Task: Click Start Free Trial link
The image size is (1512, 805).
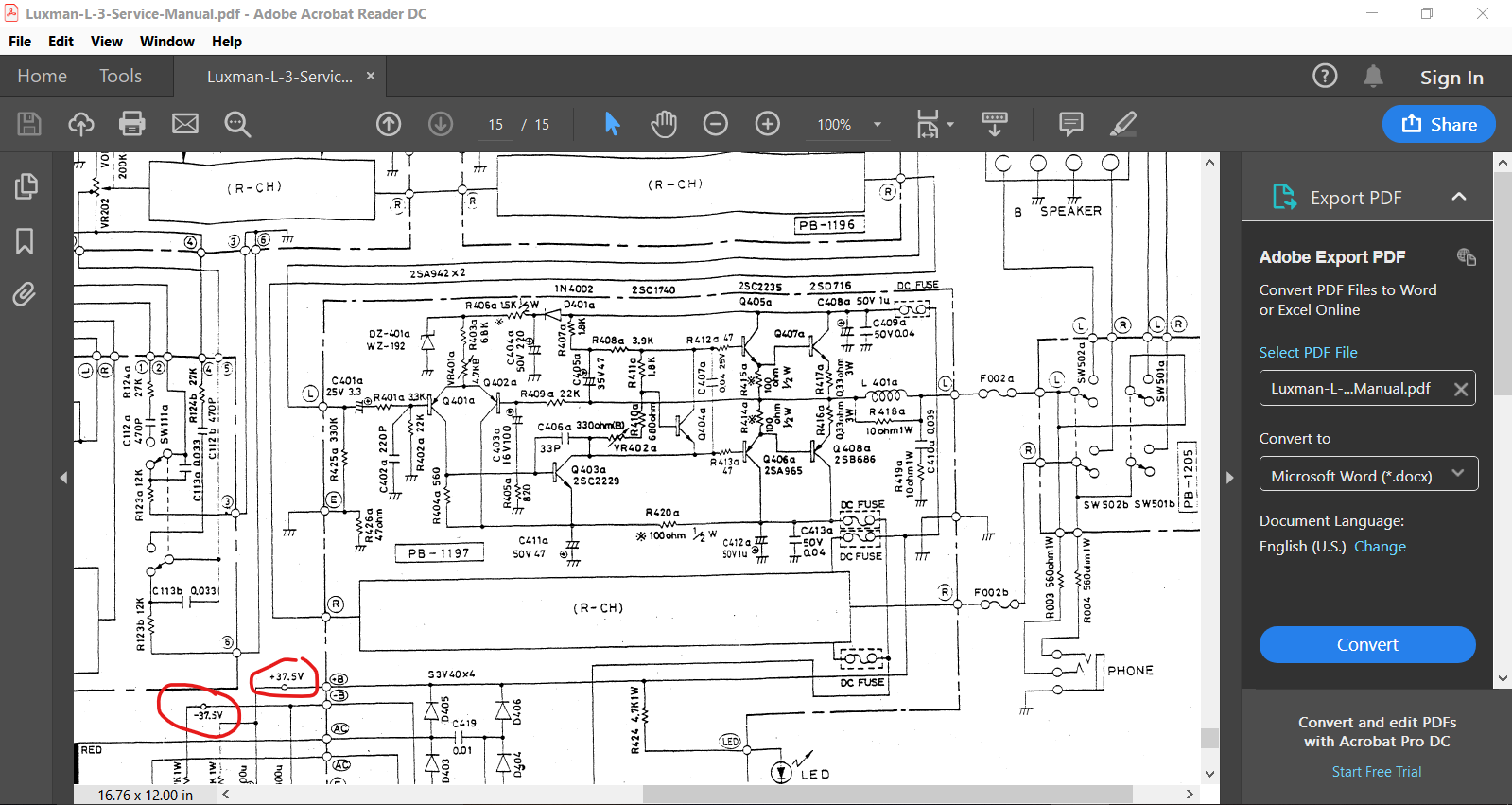Action: [1376, 771]
